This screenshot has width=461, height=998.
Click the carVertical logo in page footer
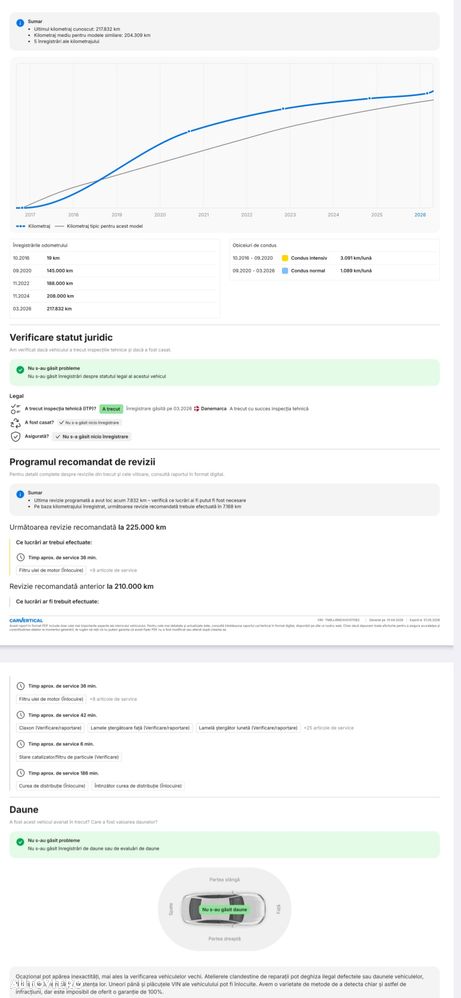(26, 619)
